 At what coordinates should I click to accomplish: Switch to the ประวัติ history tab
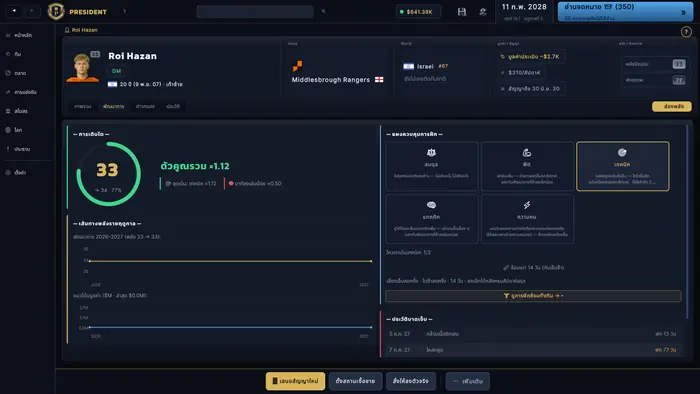173,106
